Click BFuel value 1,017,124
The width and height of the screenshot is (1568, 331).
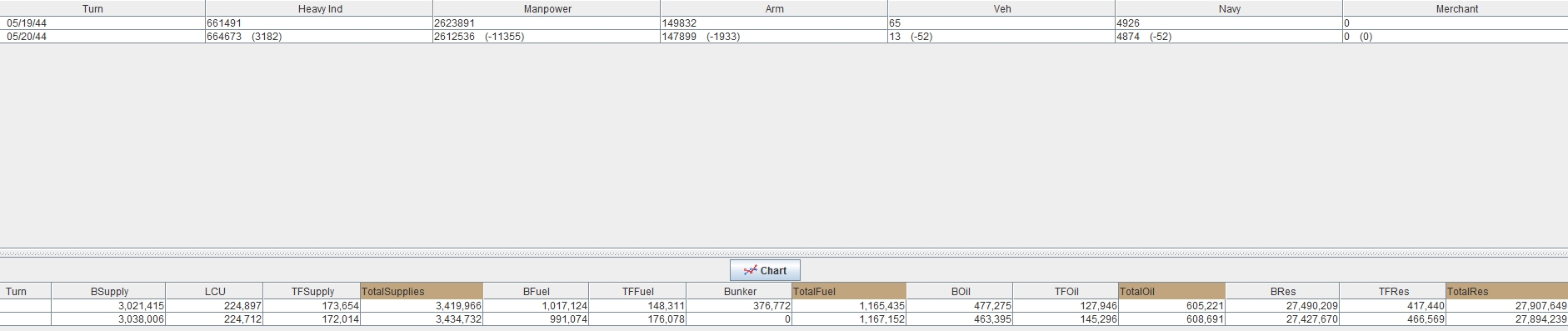tap(564, 306)
